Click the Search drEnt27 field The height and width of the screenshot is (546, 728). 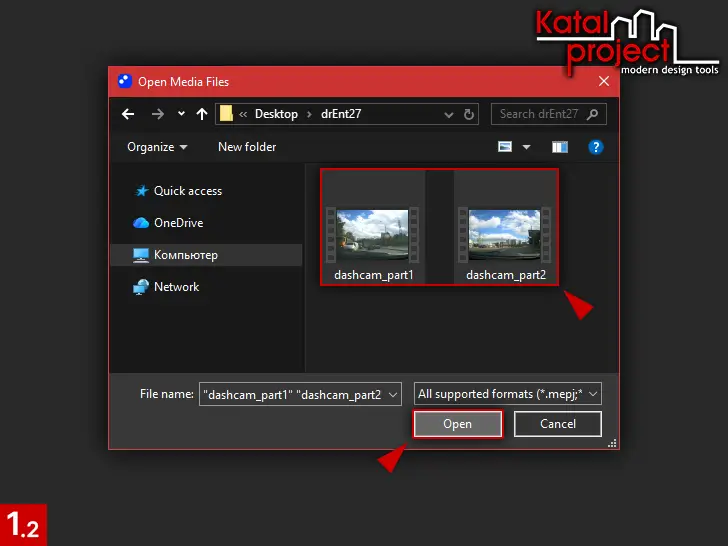coord(540,114)
